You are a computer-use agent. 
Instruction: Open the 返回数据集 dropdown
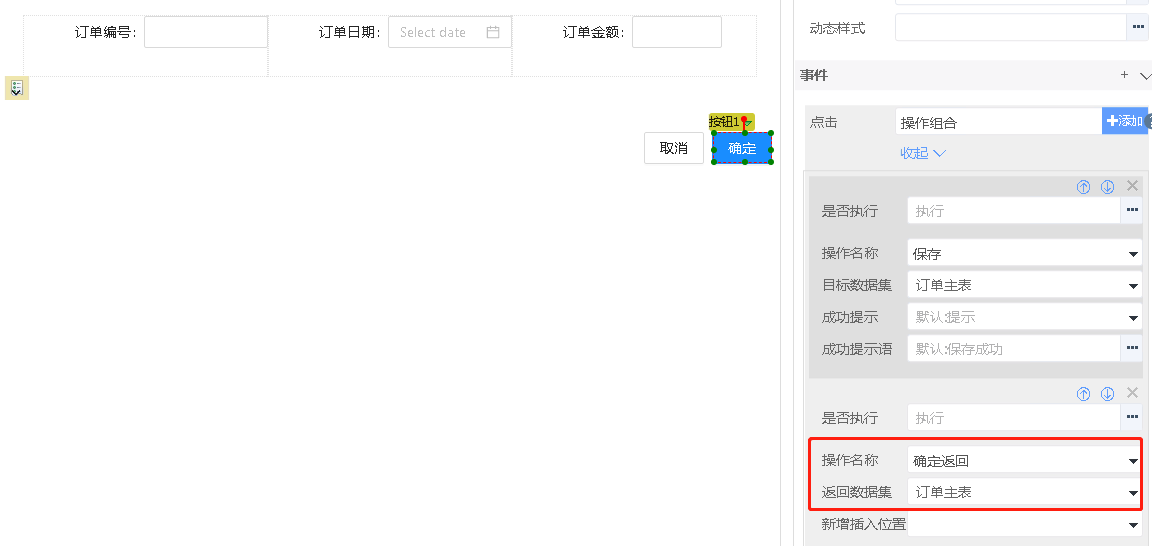click(x=1024, y=492)
